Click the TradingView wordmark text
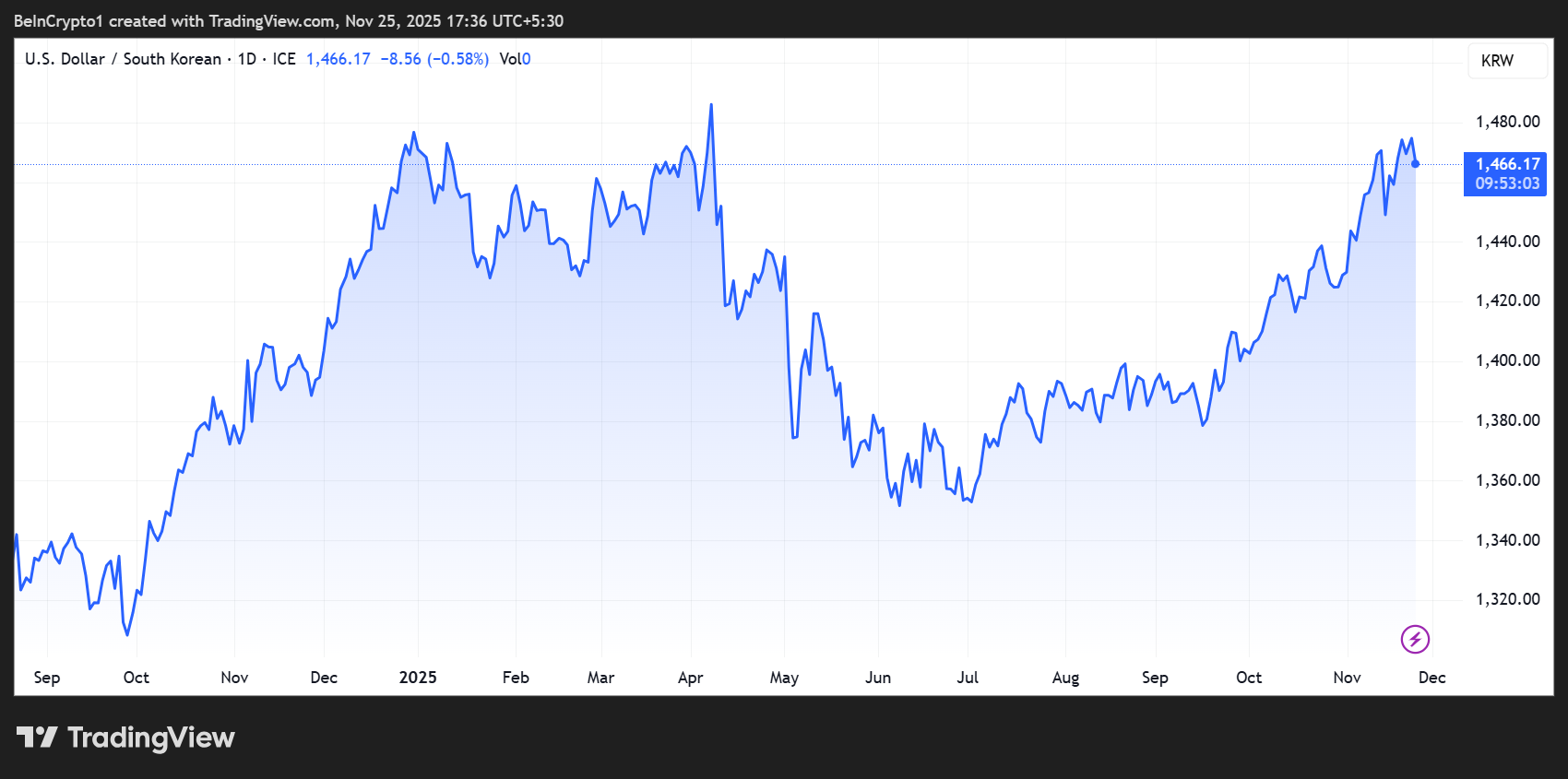This screenshot has height=779, width=1568. [151, 738]
